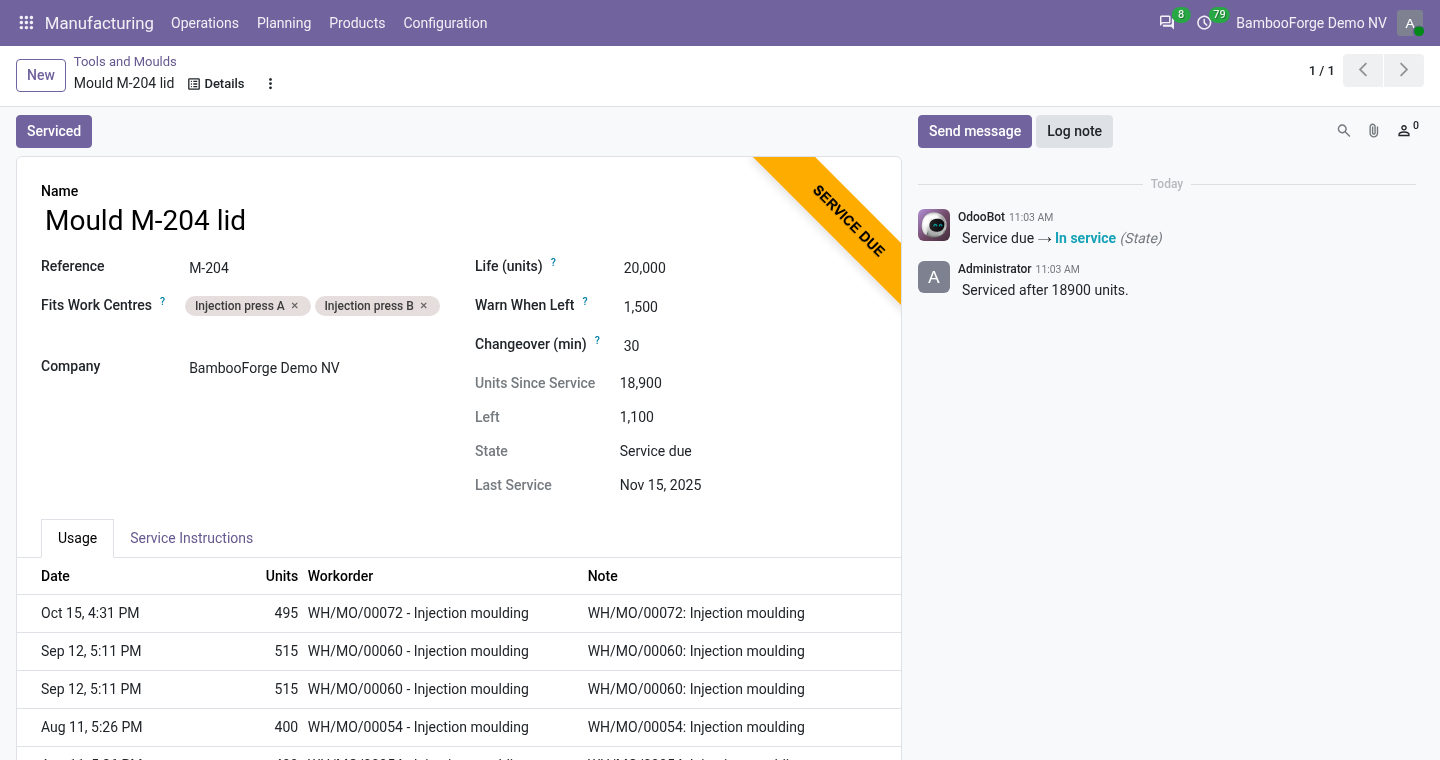Screen dimensions: 1440x760
Task: Select the Usage tab
Action: (x=77, y=538)
